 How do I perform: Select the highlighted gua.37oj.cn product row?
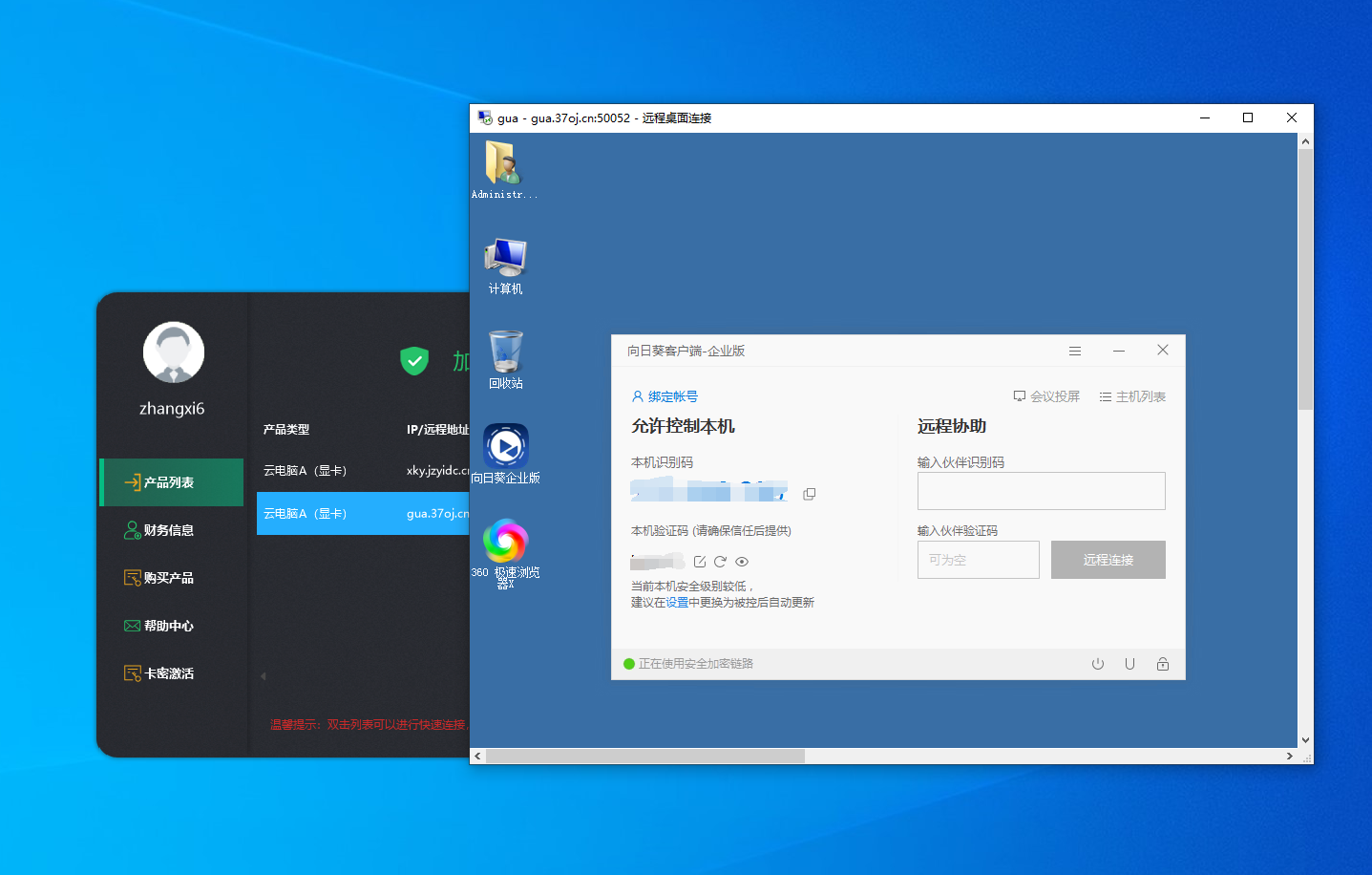(x=363, y=514)
